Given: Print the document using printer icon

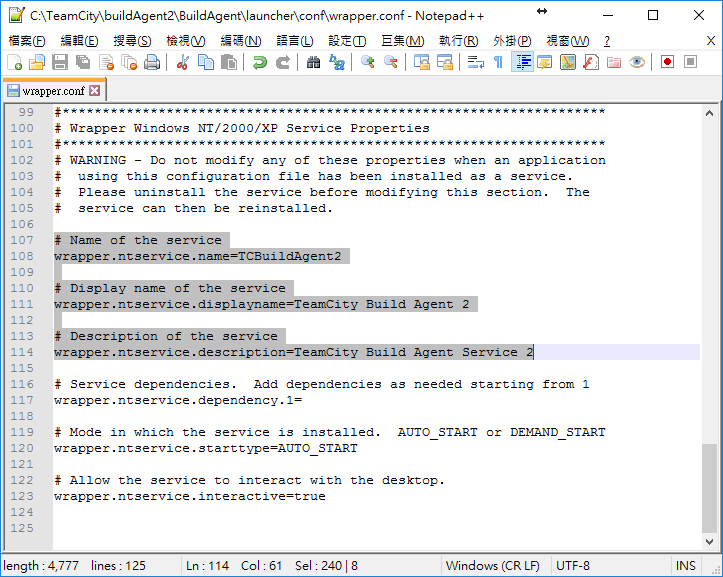Looking at the screenshot, I should pos(152,62).
